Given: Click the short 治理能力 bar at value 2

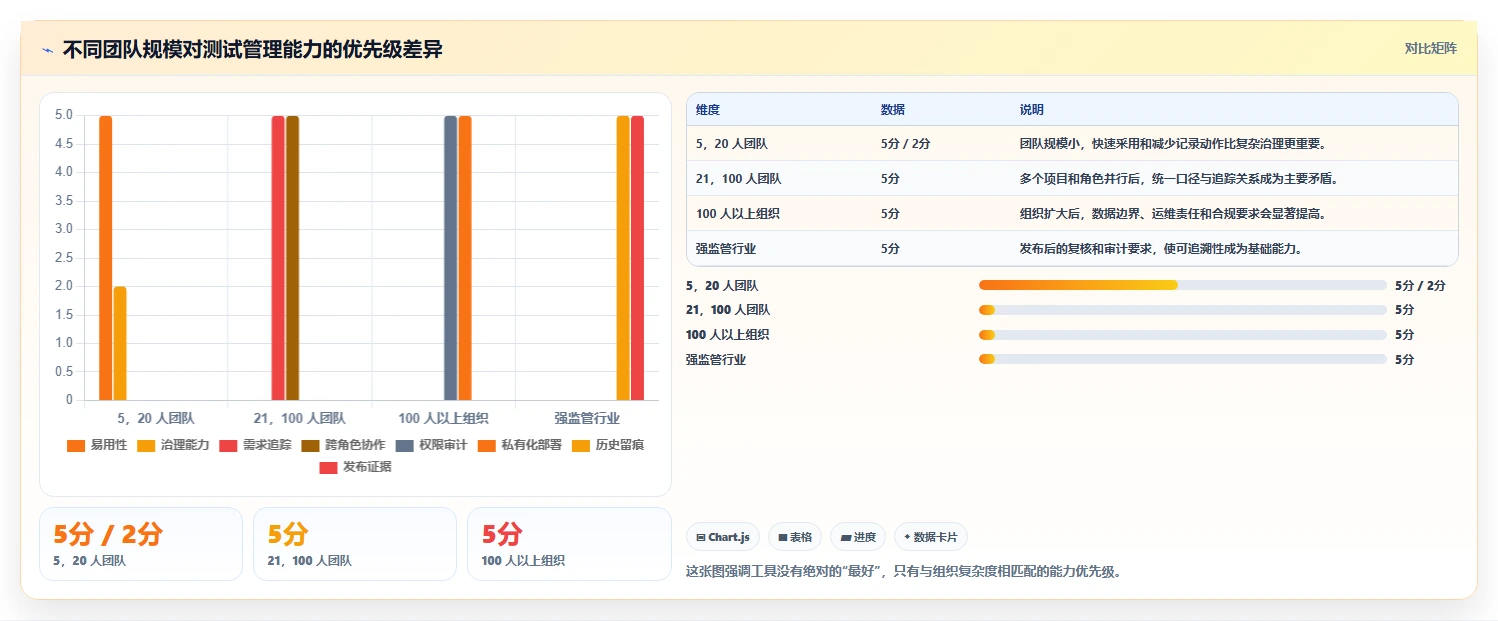Looking at the screenshot, I should coord(120,343).
